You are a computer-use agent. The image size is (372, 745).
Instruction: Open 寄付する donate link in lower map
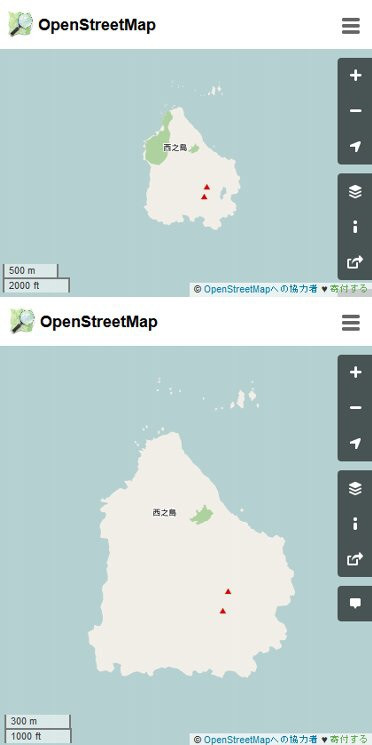(349, 739)
